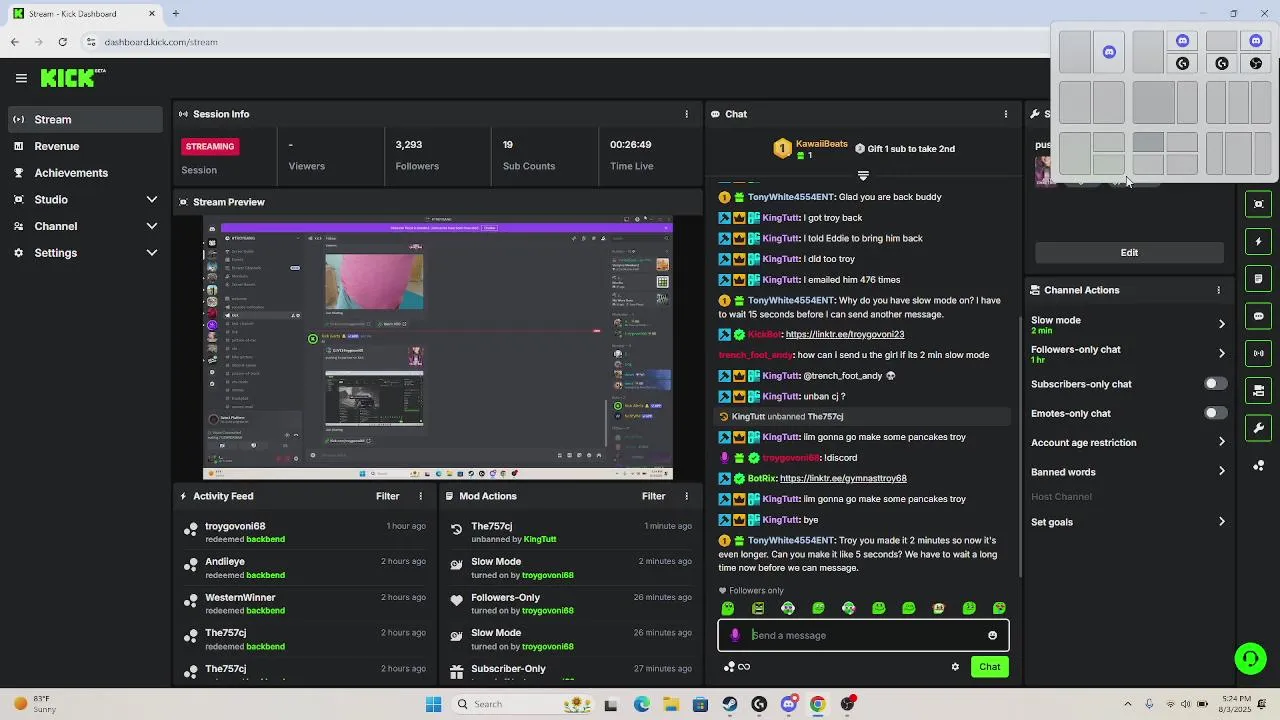The height and width of the screenshot is (720, 1280).
Task: Select Revenue in the sidebar
Action: pos(85,146)
